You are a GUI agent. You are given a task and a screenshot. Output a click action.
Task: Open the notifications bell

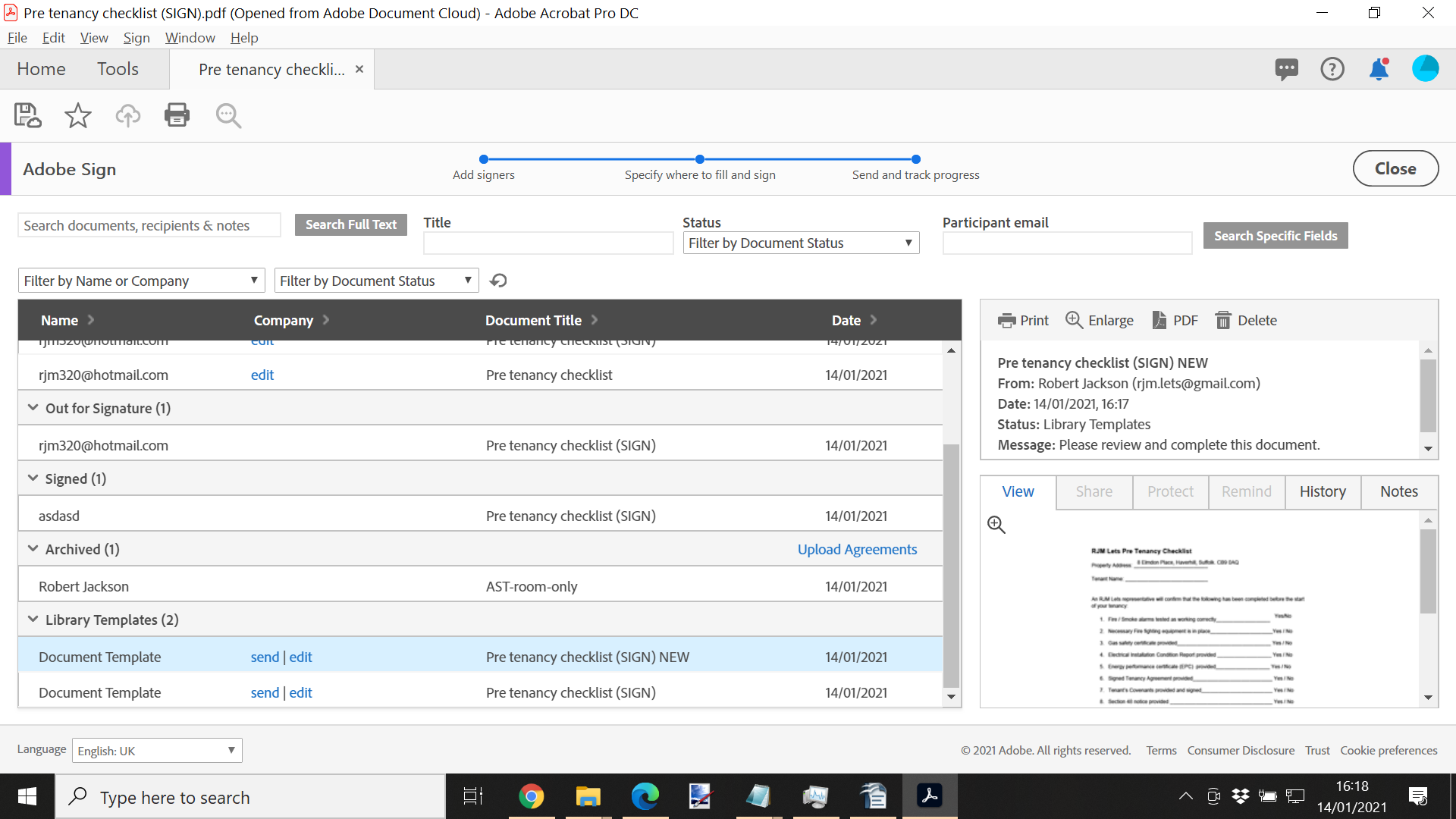click(x=1379, y=69)
